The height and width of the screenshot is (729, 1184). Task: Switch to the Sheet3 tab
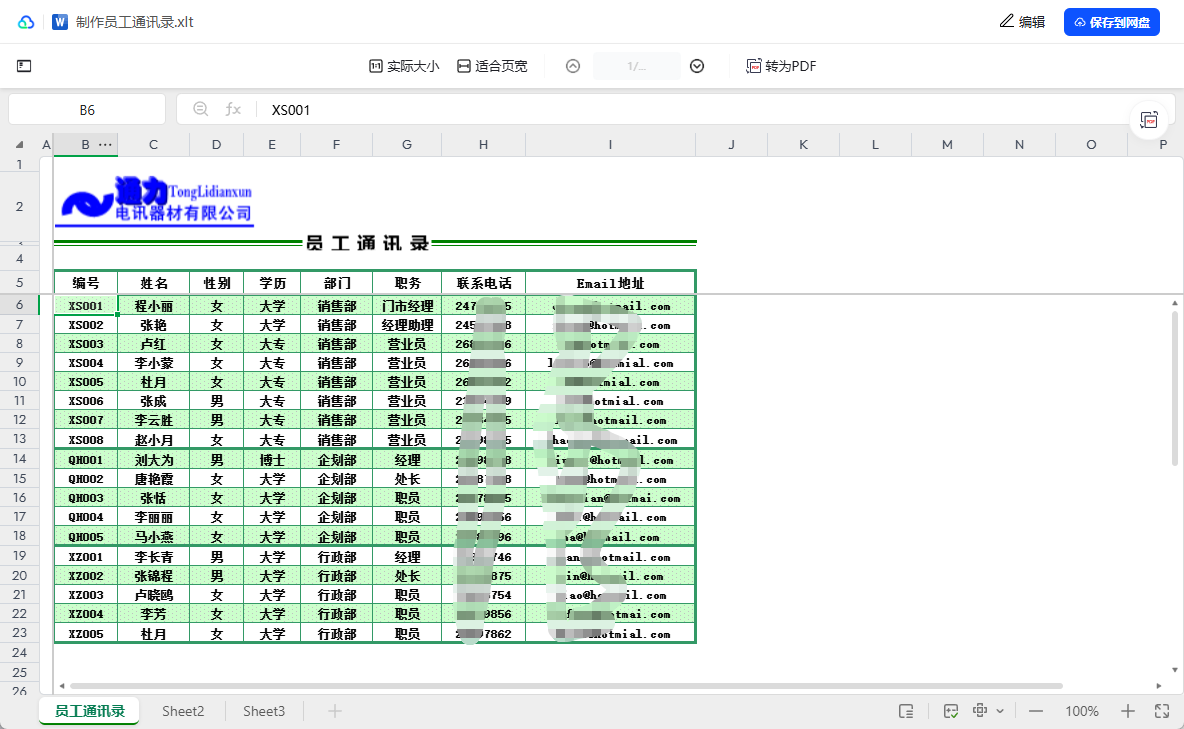[x=264, y=711]
